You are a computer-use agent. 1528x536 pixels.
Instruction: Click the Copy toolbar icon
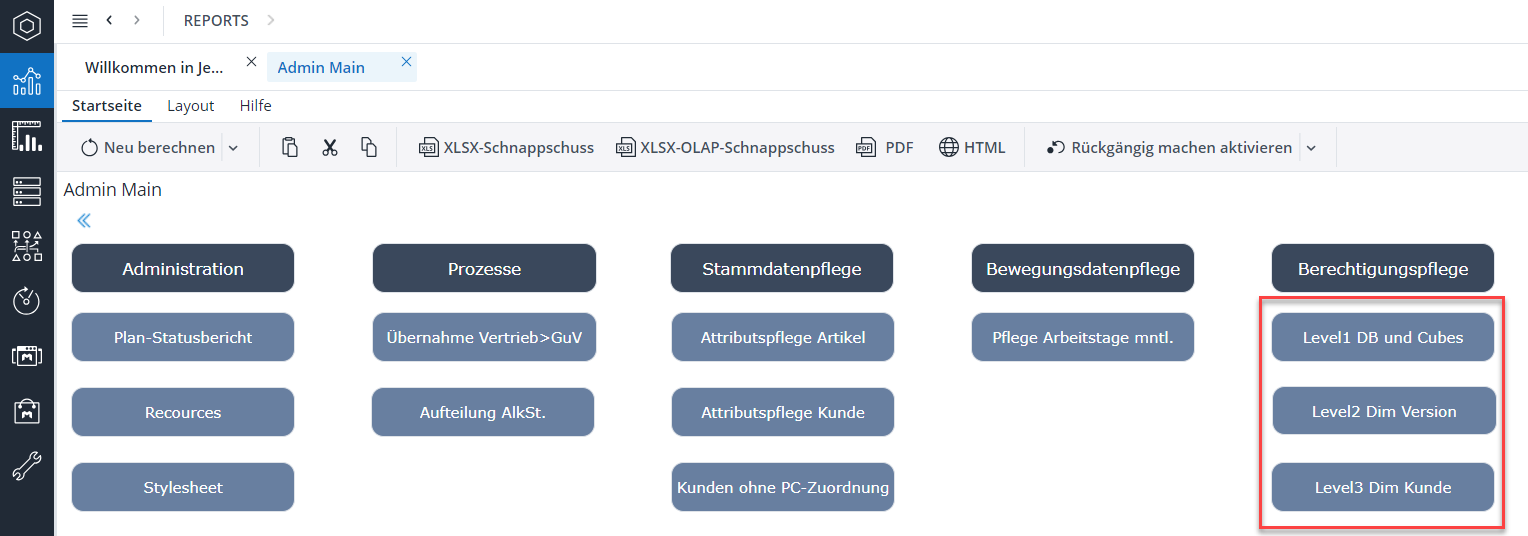pos(369,148)
